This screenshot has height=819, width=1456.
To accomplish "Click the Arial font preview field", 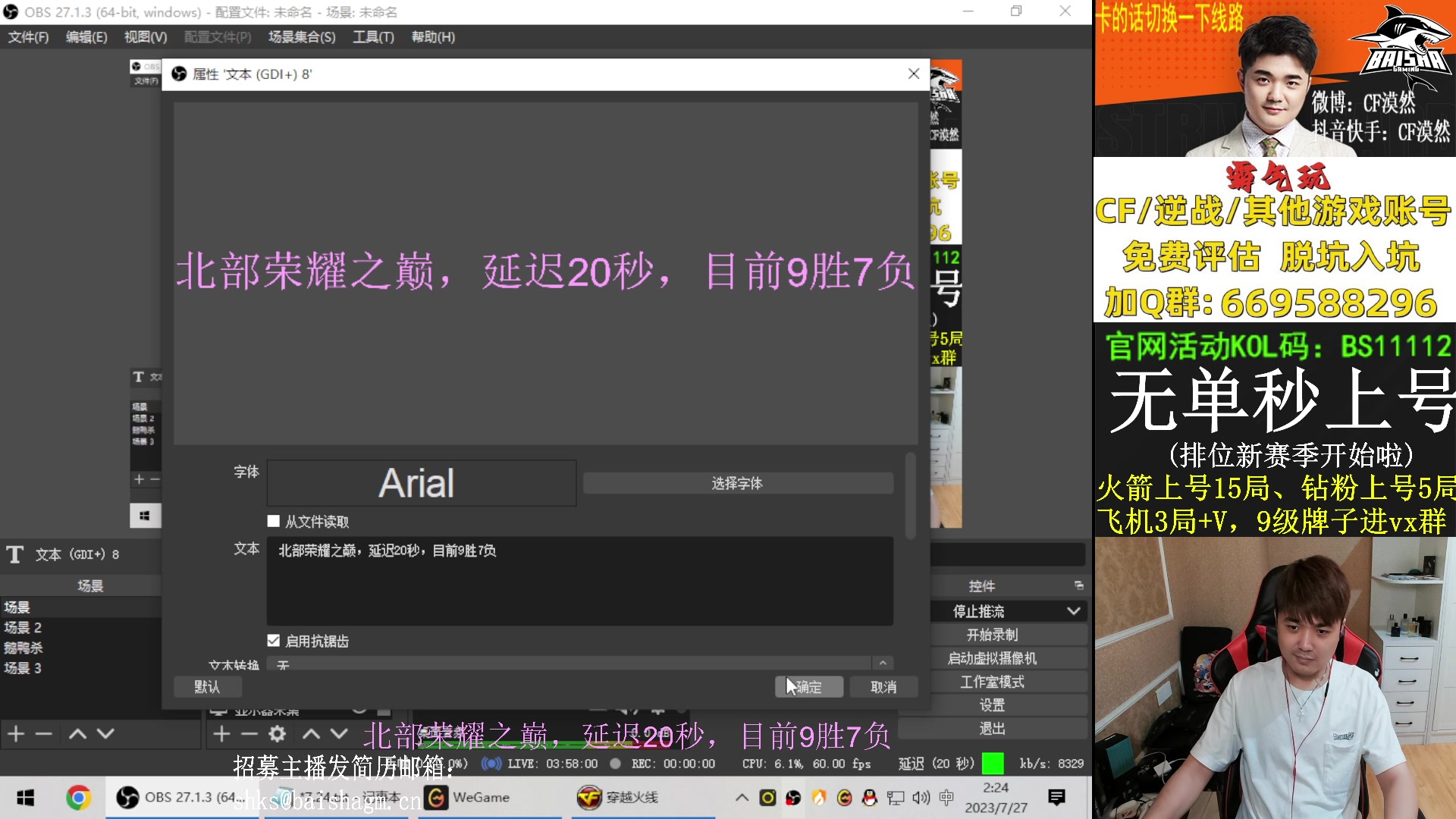I will click(422, 483).
